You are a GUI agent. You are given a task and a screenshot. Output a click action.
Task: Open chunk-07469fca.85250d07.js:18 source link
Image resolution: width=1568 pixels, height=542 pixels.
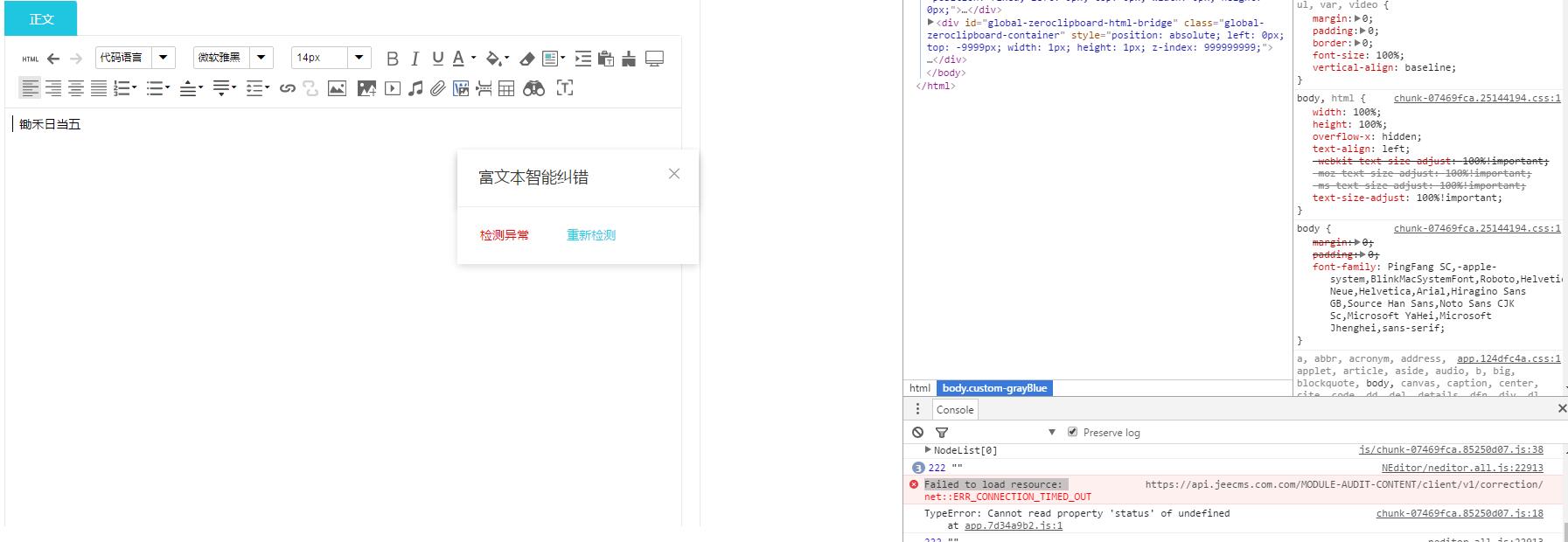(x=1460, y=513)
